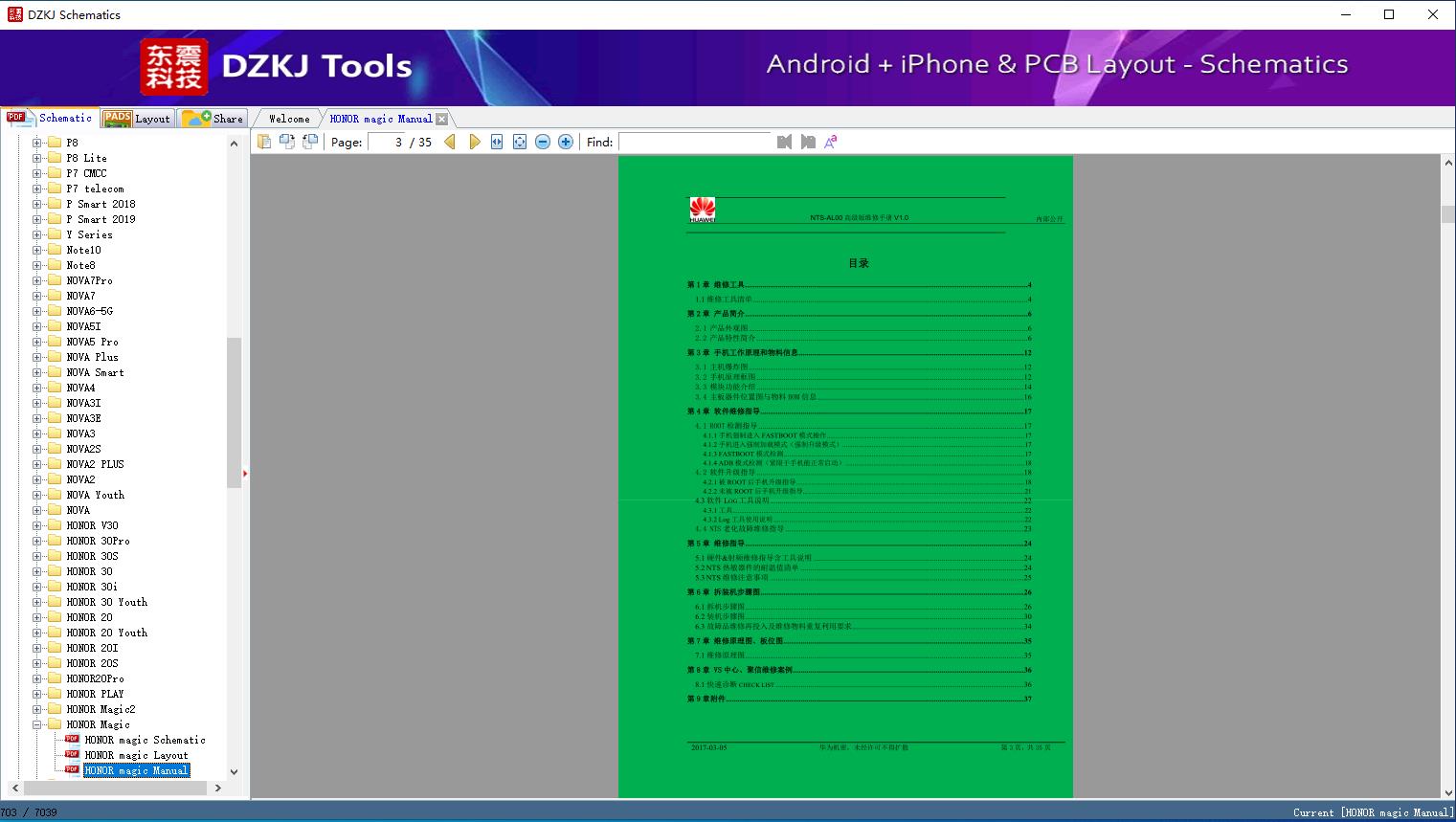Viewport: 1456px width, 822px height.
Task: Click the tree panel scroll up arrow
Action: click(x=234, y=144)
